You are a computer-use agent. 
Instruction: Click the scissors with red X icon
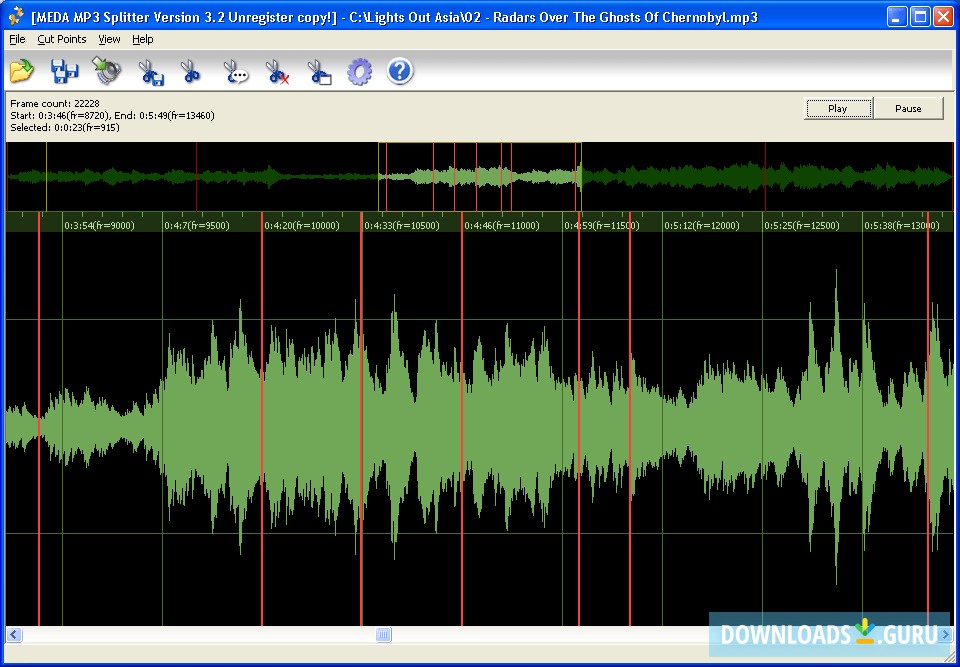click(x=277, y=71)
